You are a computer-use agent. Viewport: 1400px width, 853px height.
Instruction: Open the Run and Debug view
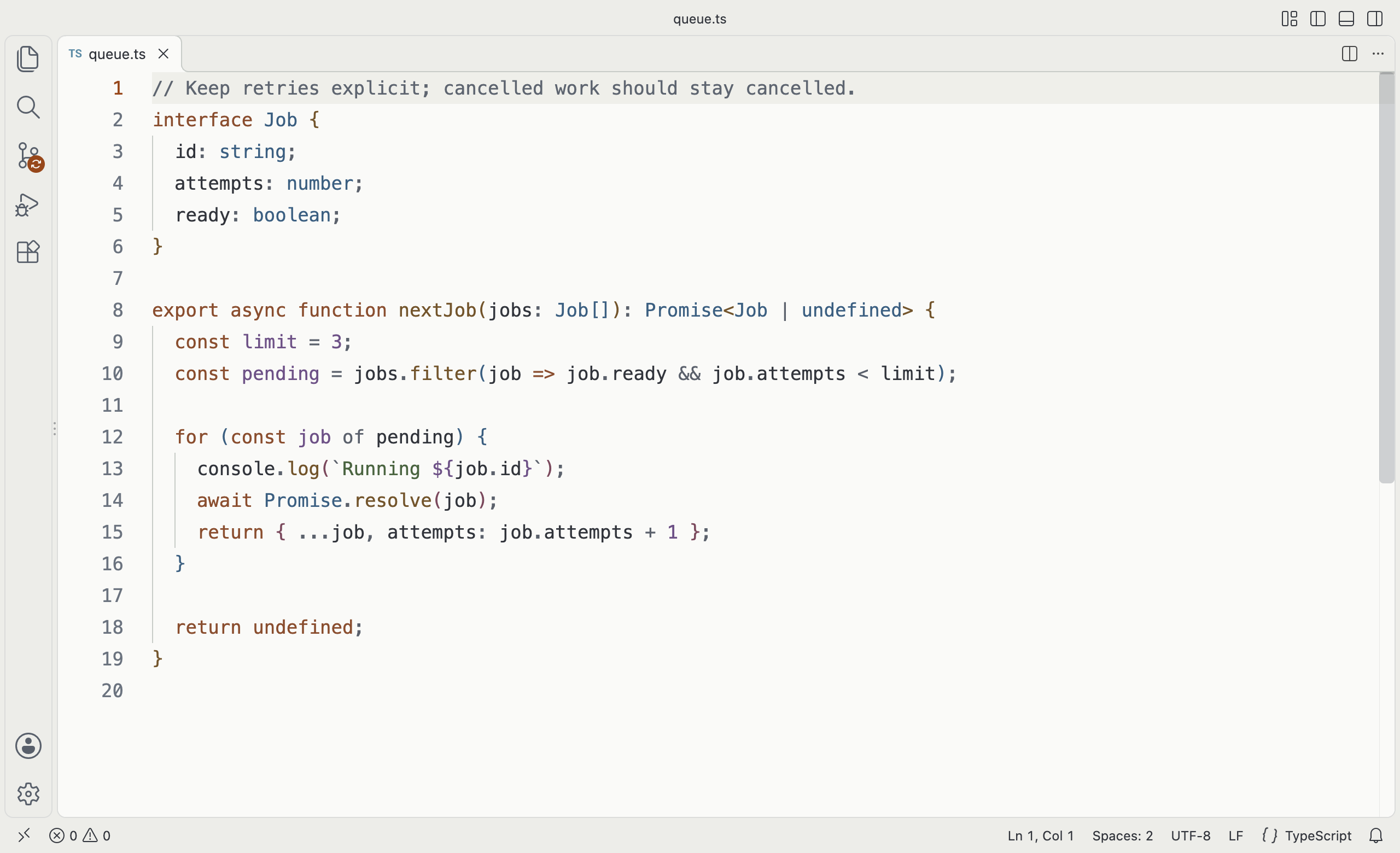click(x=28, y=205)
